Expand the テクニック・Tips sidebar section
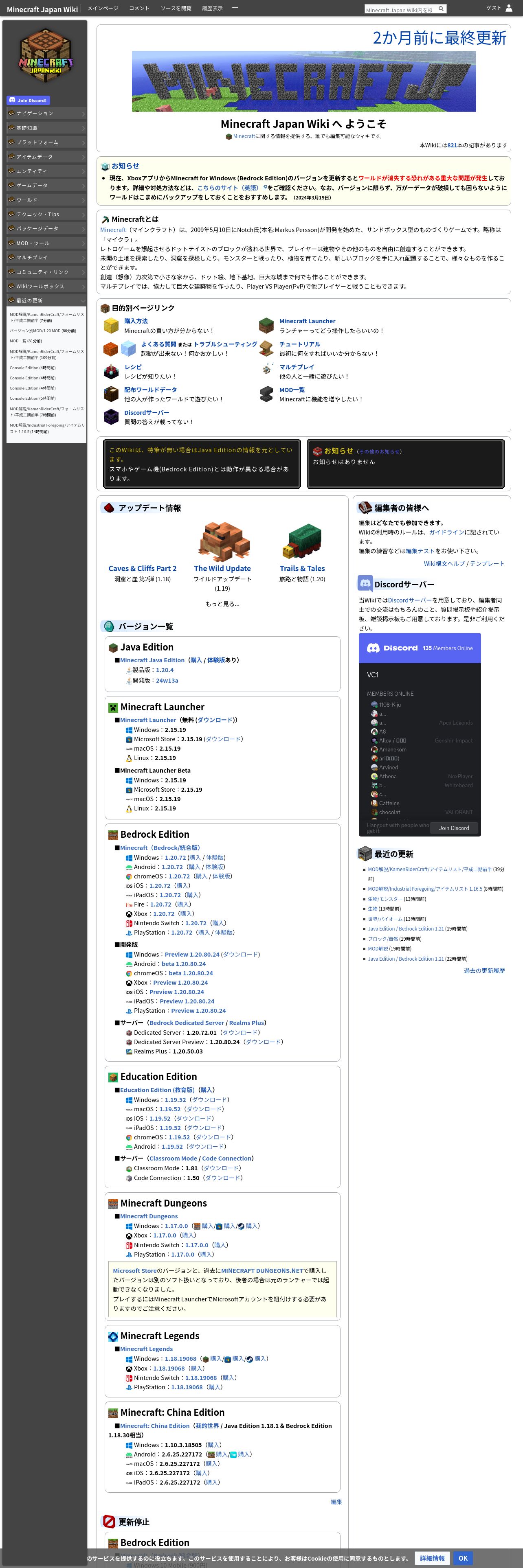Viewport: 523px width, 1568px height. (x=46, y=214)
